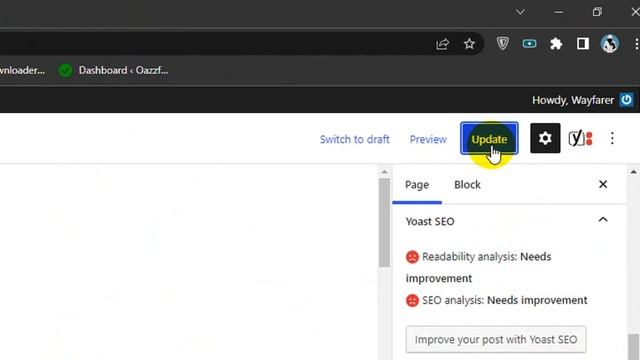This screenshot has width=640, height=360.
Task: Click Improve your post with Yoast SEO
Action: [x=496, y=339]
